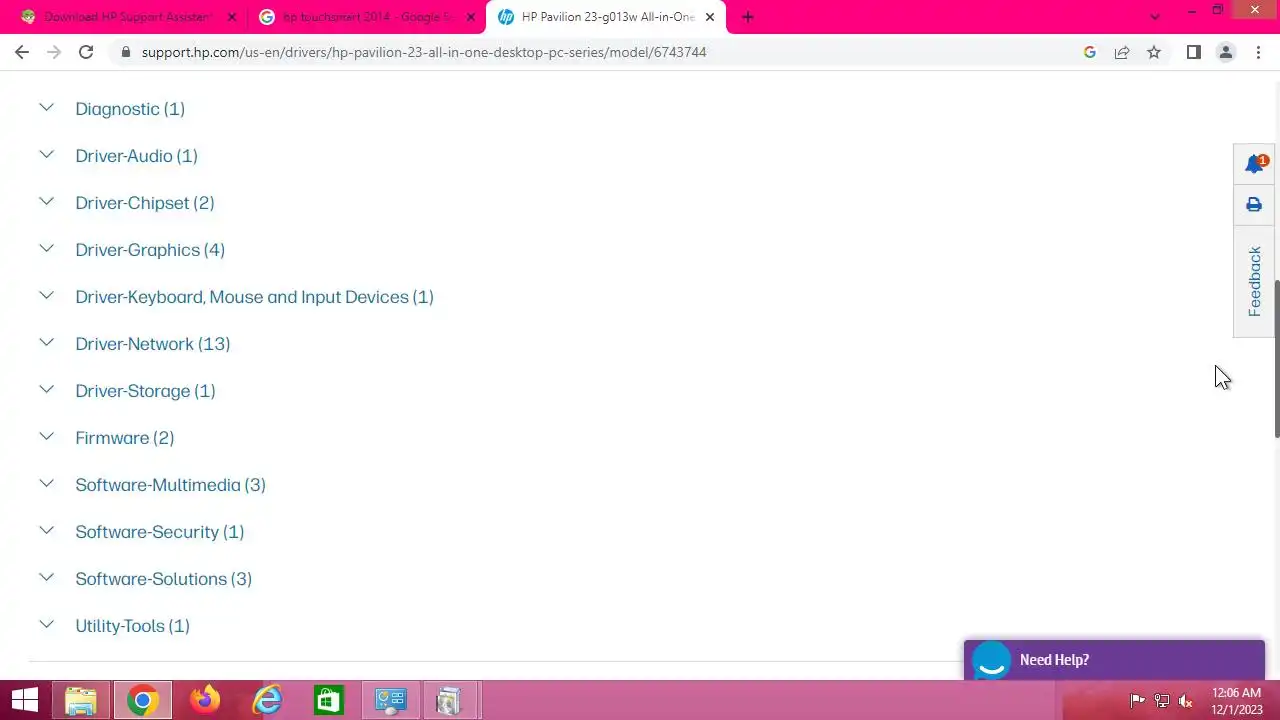Toggle the browser side panel

[1194, 52]
